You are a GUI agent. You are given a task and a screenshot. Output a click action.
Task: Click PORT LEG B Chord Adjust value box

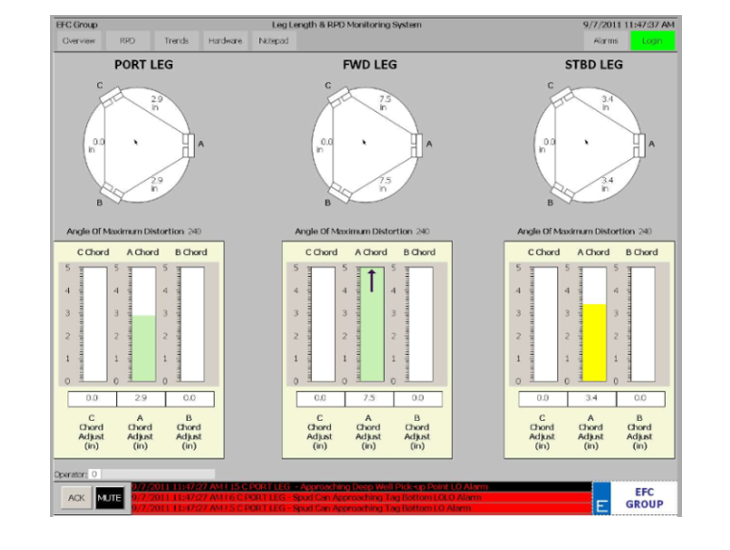click(190, 399)
